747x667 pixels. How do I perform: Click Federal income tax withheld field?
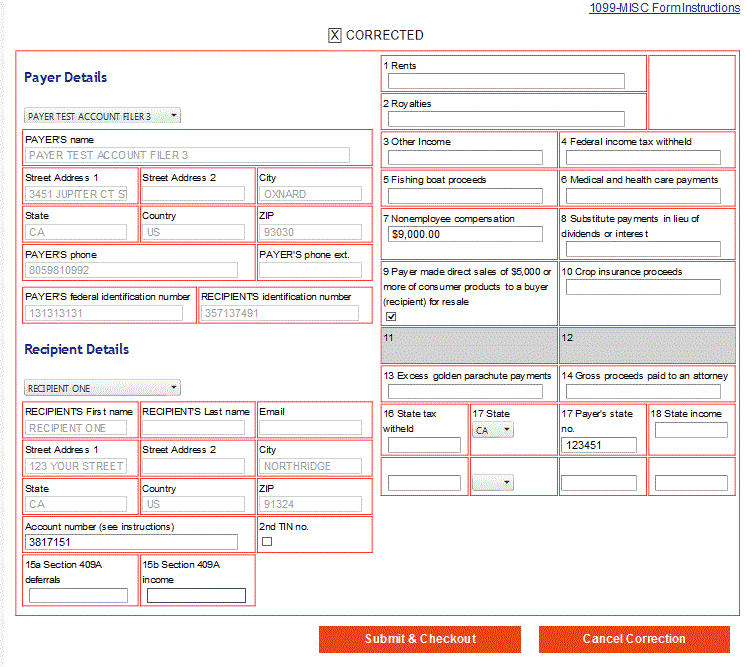(x=643, y=157)
